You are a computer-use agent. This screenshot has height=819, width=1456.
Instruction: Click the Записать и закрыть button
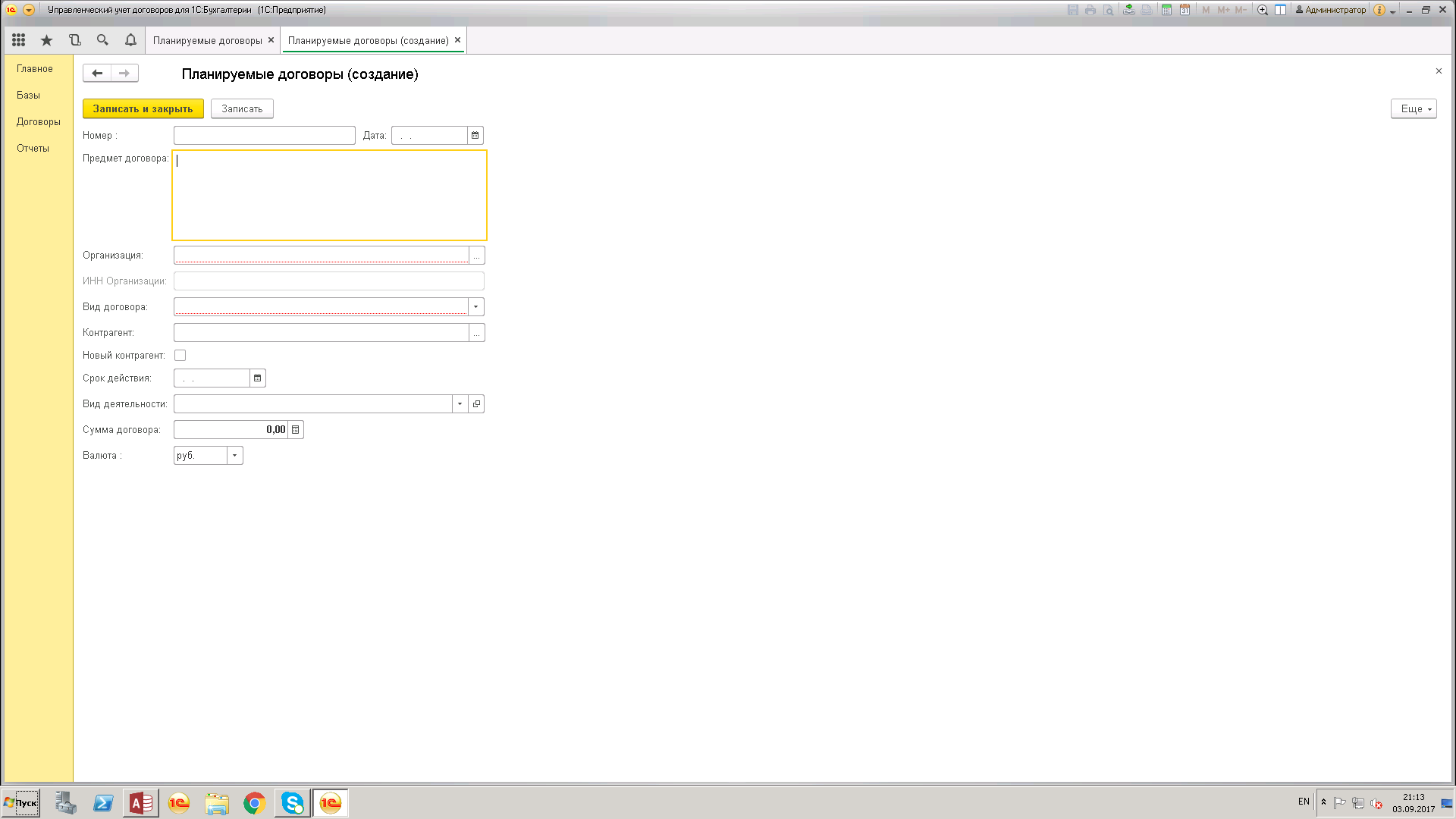point(143,109)
